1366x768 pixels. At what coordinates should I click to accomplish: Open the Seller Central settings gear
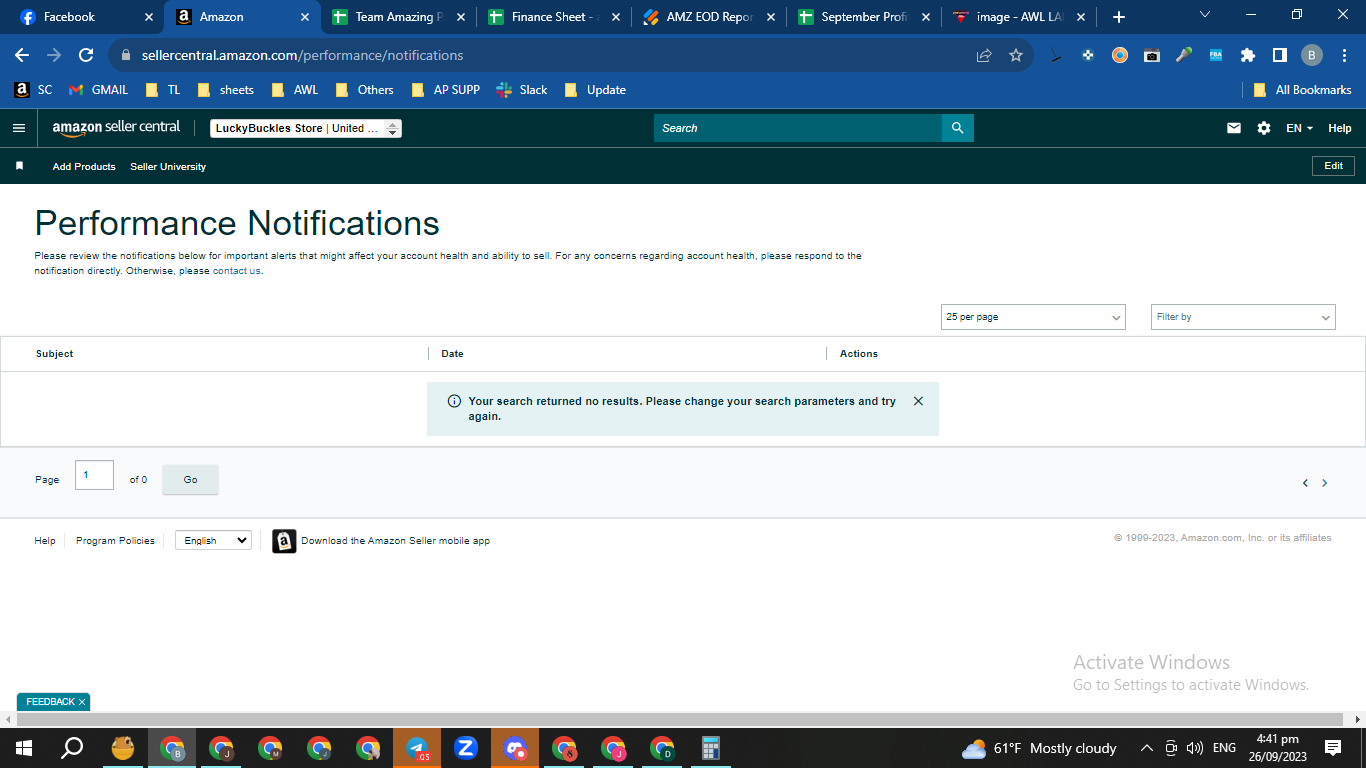pyautogui.click(x=1264, y=128)
